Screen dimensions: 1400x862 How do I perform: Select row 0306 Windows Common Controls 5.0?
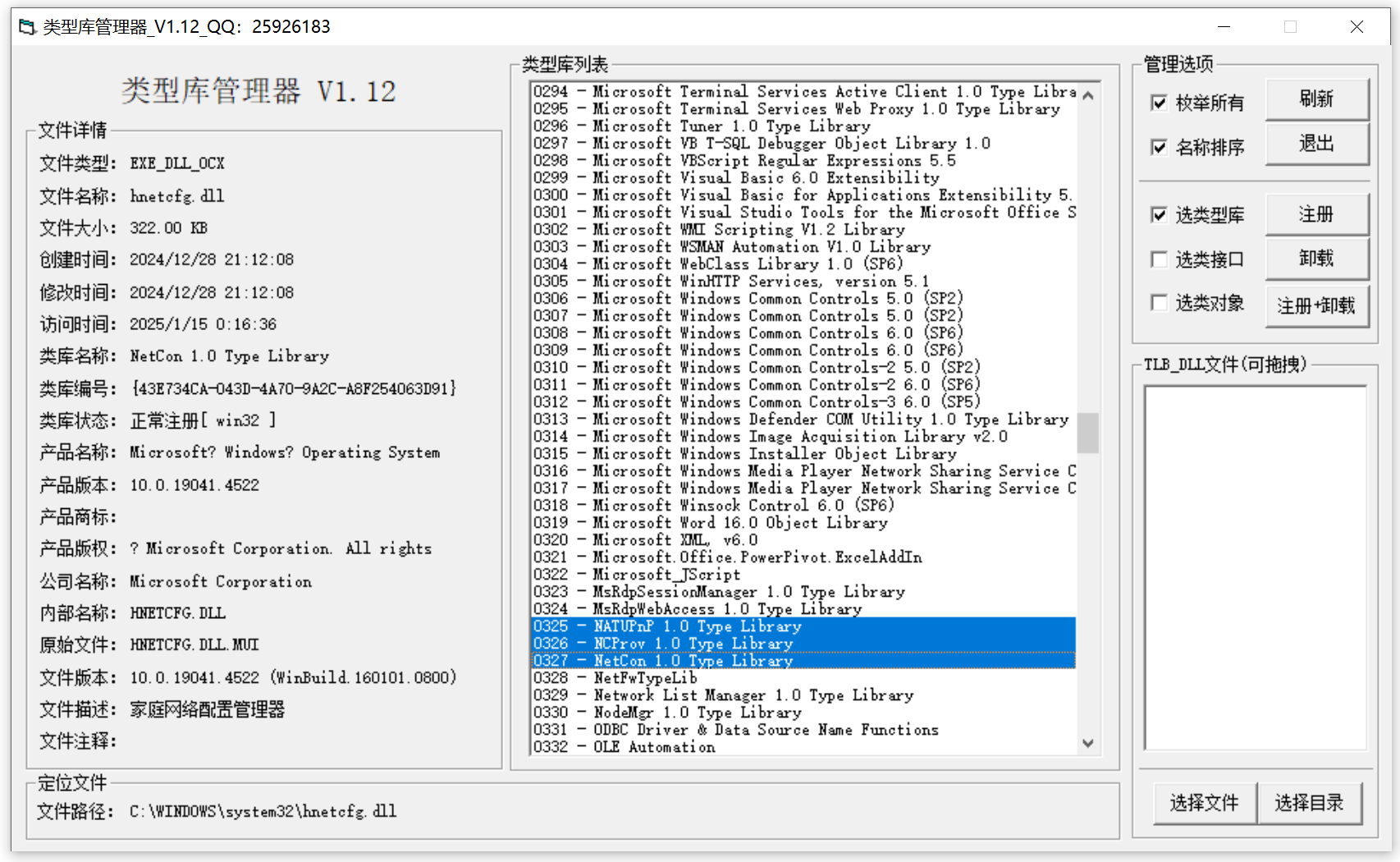pos(803,298)
